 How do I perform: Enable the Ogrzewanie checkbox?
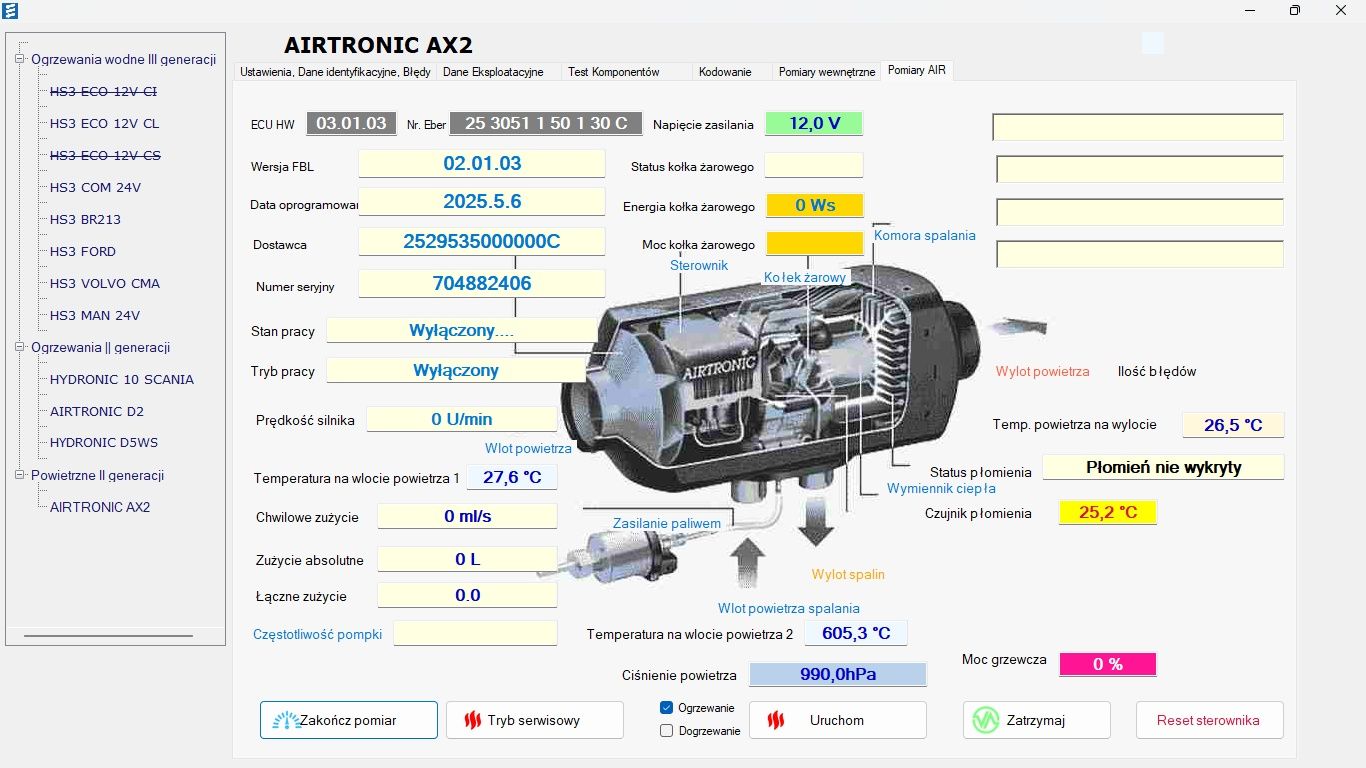(667, 708)
